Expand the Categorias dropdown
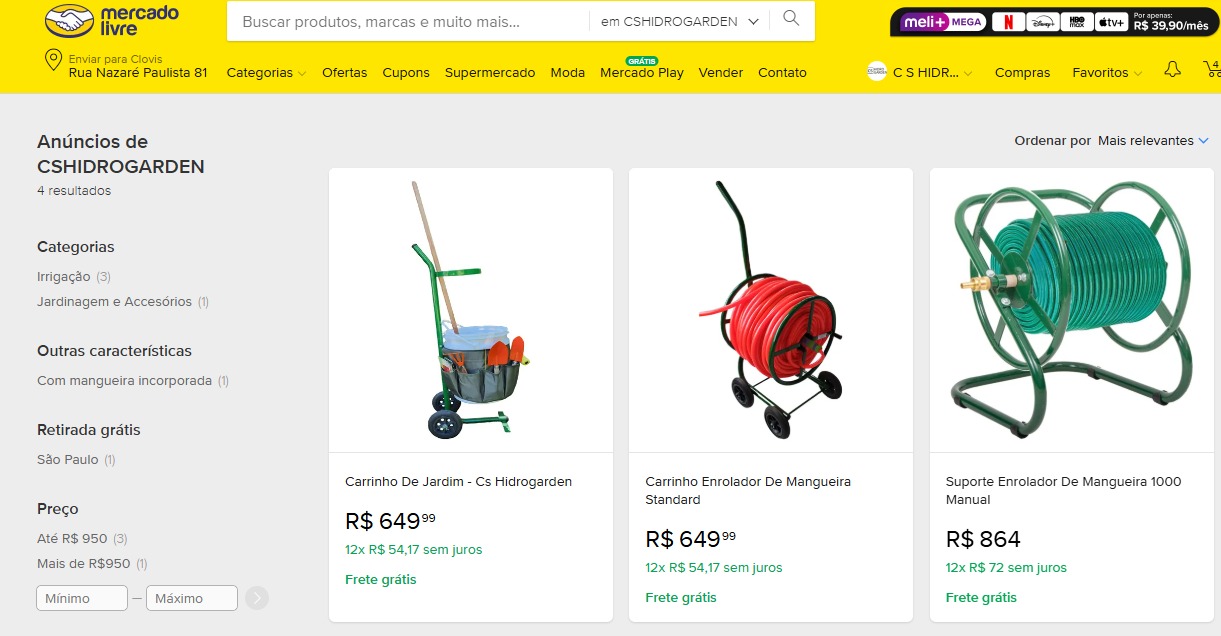 pyautogui.click(x=266, y=72)
